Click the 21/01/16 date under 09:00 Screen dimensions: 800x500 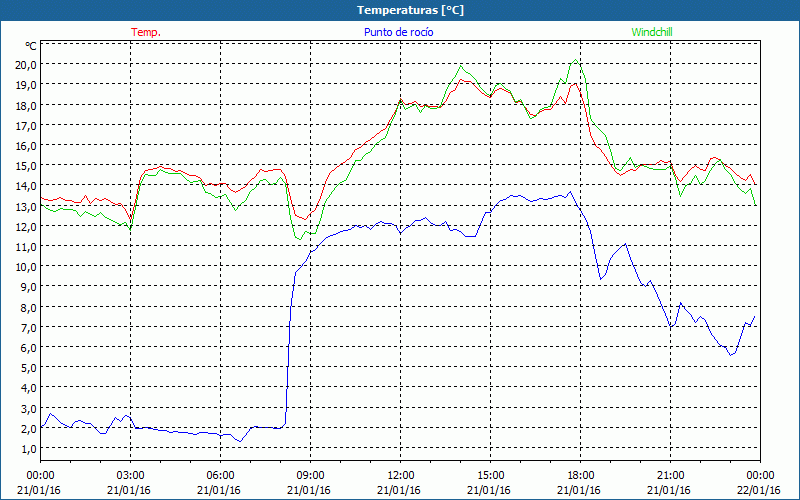[x=309, y=490]
